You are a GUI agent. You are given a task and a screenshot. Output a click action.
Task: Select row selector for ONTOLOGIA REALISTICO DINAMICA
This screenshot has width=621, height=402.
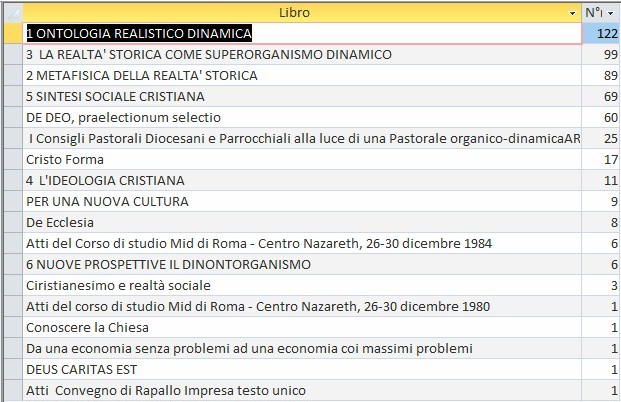(x=13, y=33)
